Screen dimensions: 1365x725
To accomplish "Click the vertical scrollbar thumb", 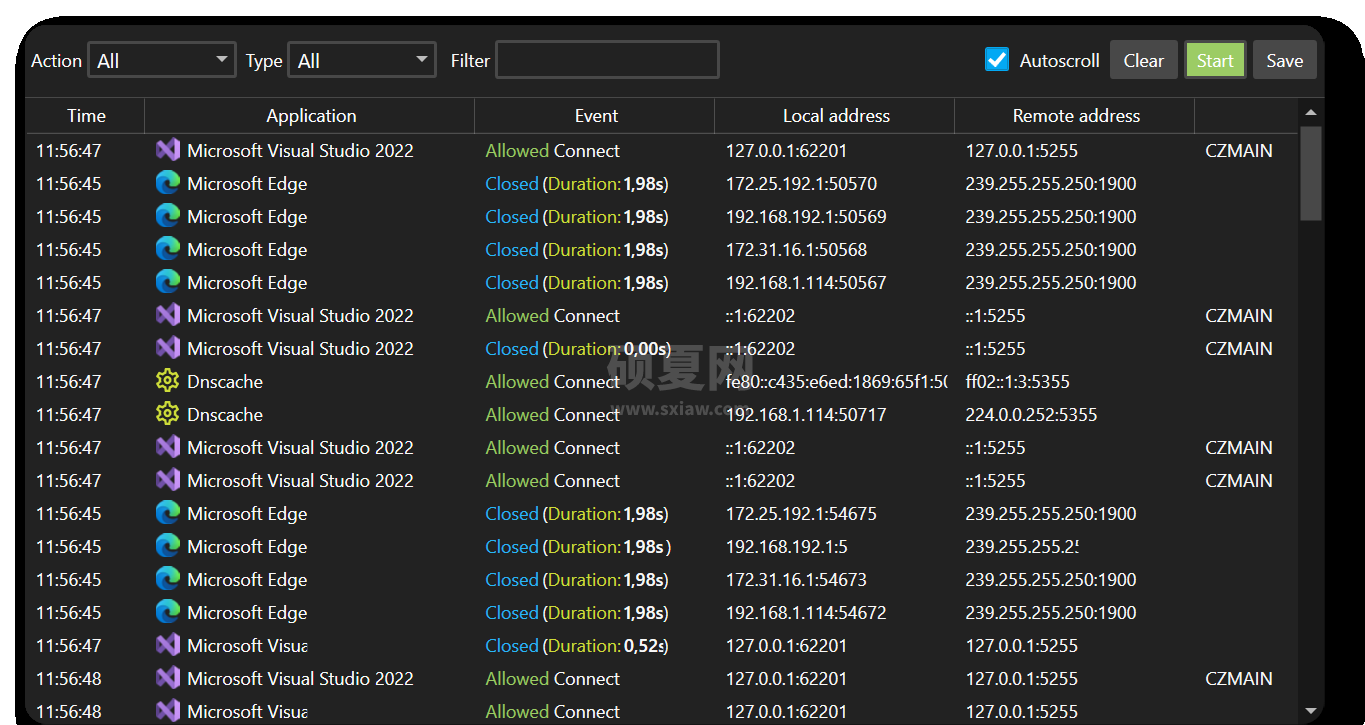I will point(1310,173).
